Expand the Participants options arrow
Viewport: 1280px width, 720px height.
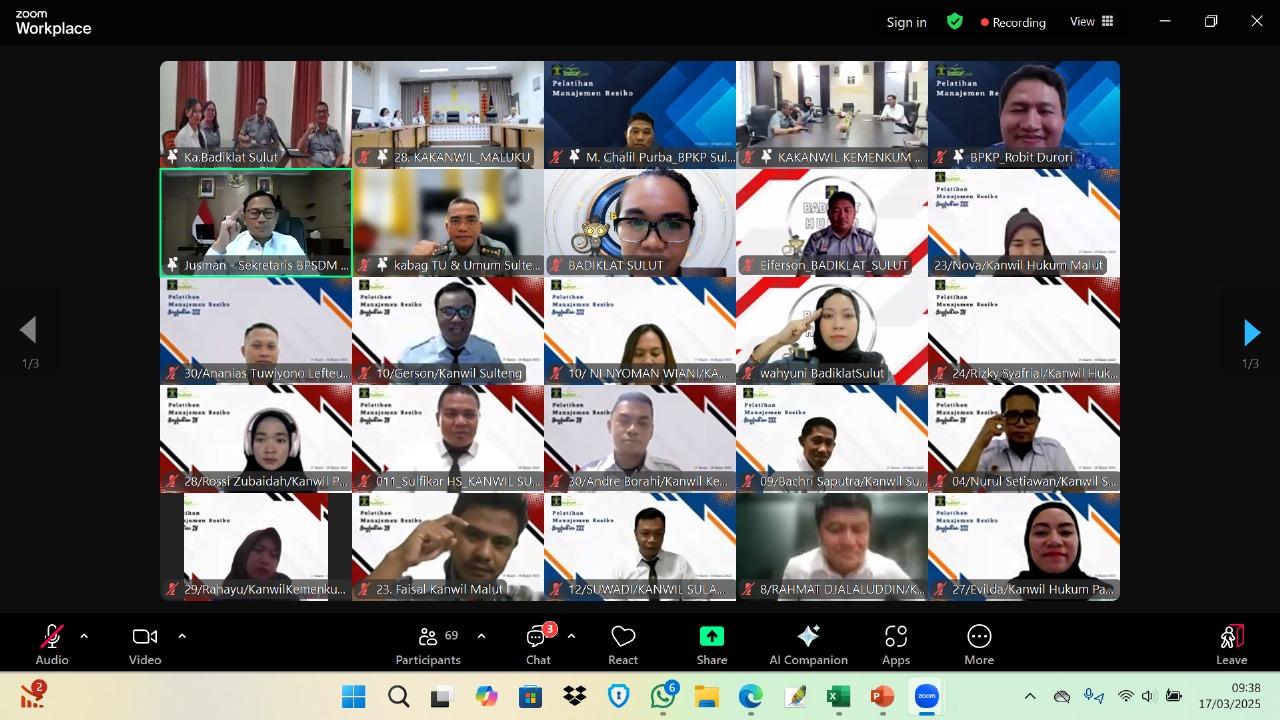click(x=481, y=636)
